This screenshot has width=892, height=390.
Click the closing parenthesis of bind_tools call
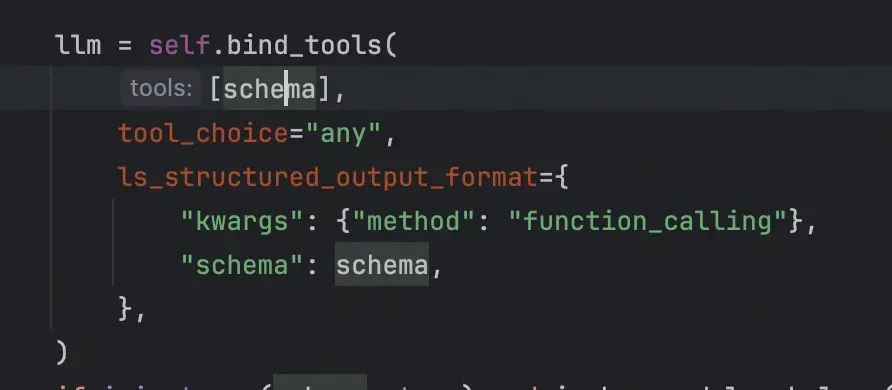[62, 352]
